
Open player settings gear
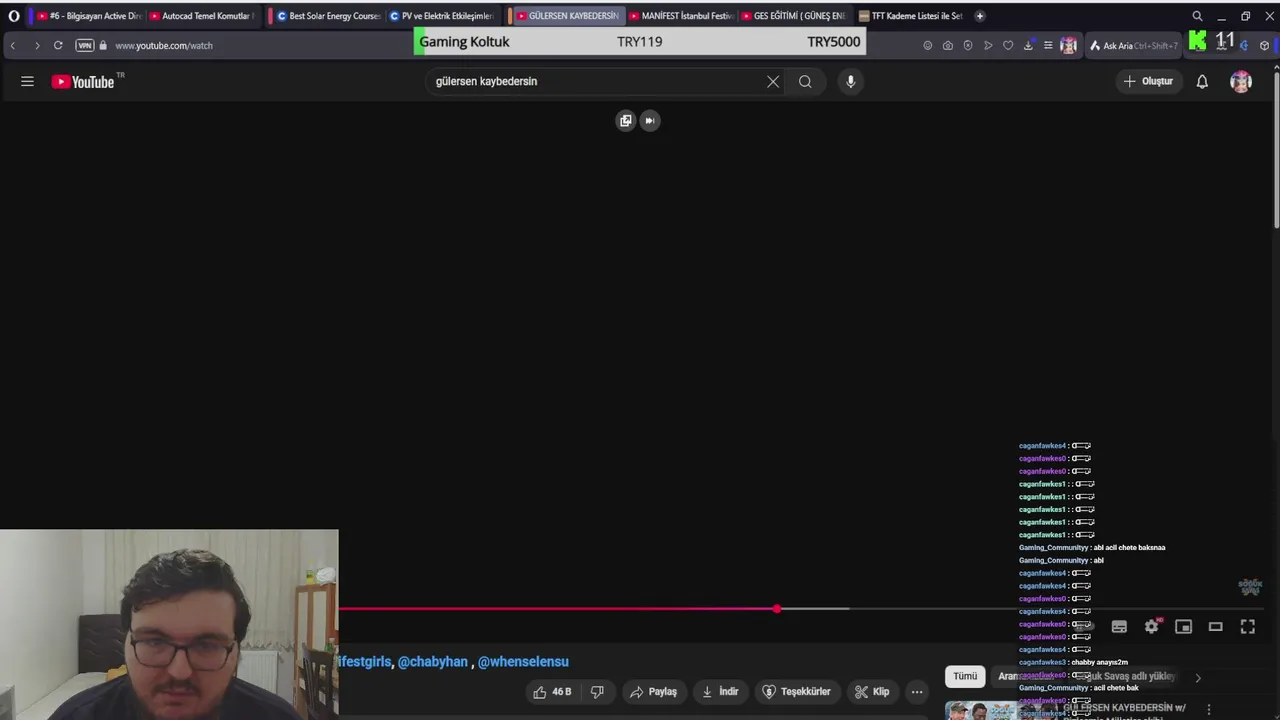coord(1152,627)
